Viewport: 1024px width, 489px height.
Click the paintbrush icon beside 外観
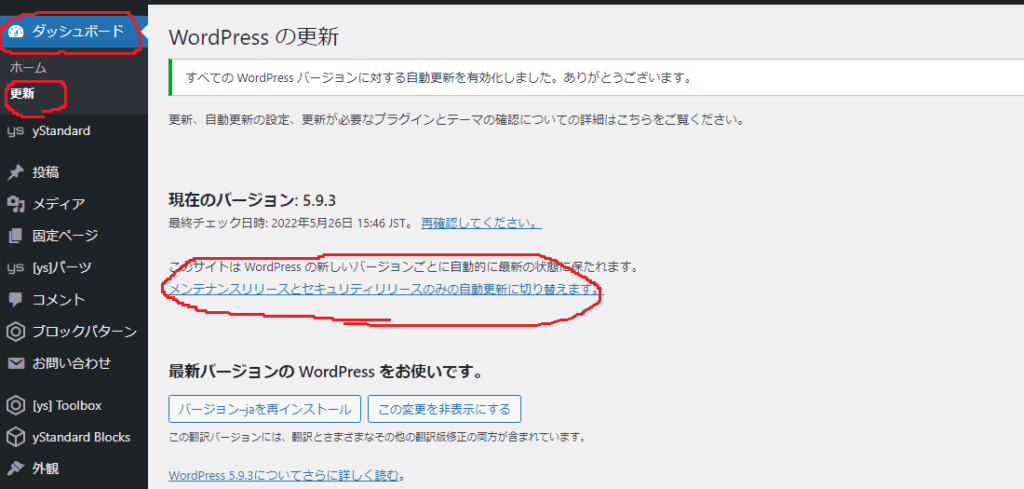(16, 468)
